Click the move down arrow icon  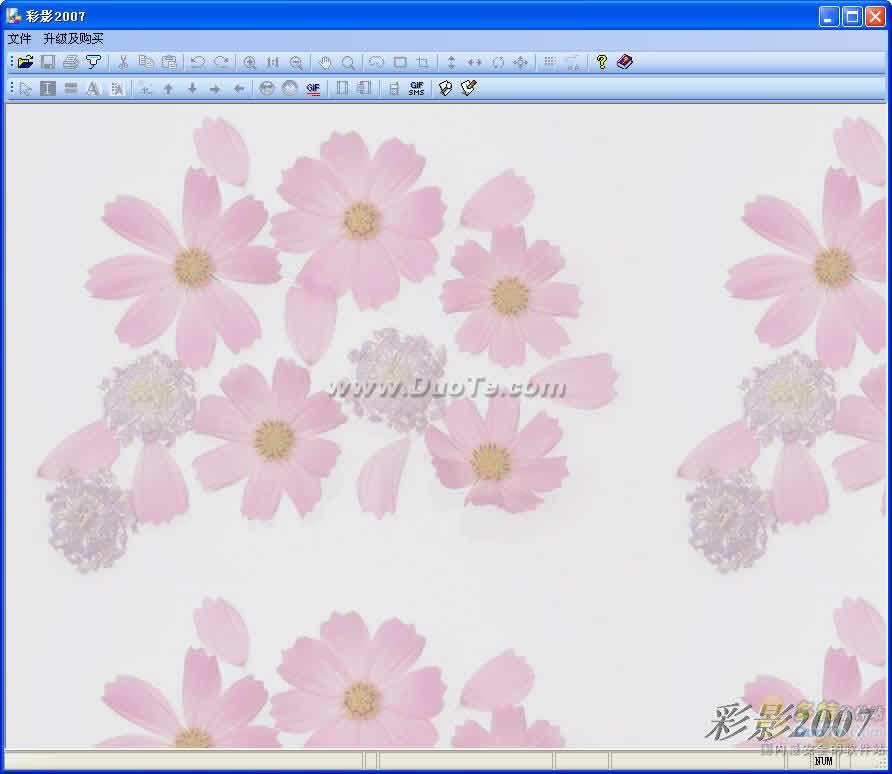(x=192, y=88)
